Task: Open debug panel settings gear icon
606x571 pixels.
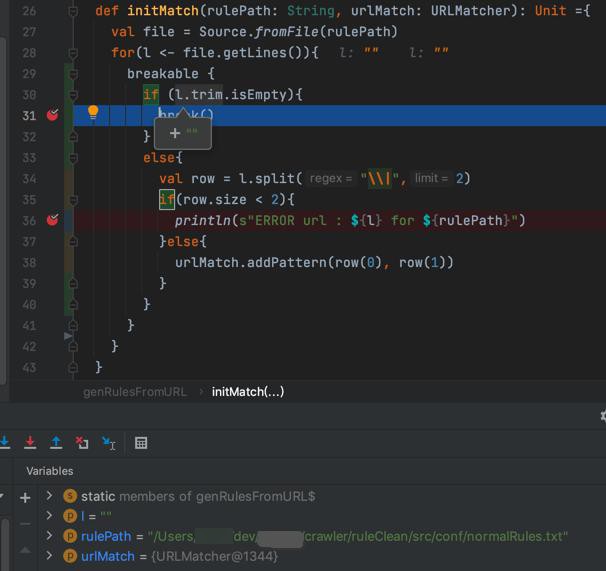Action: [x=603, y=416]
